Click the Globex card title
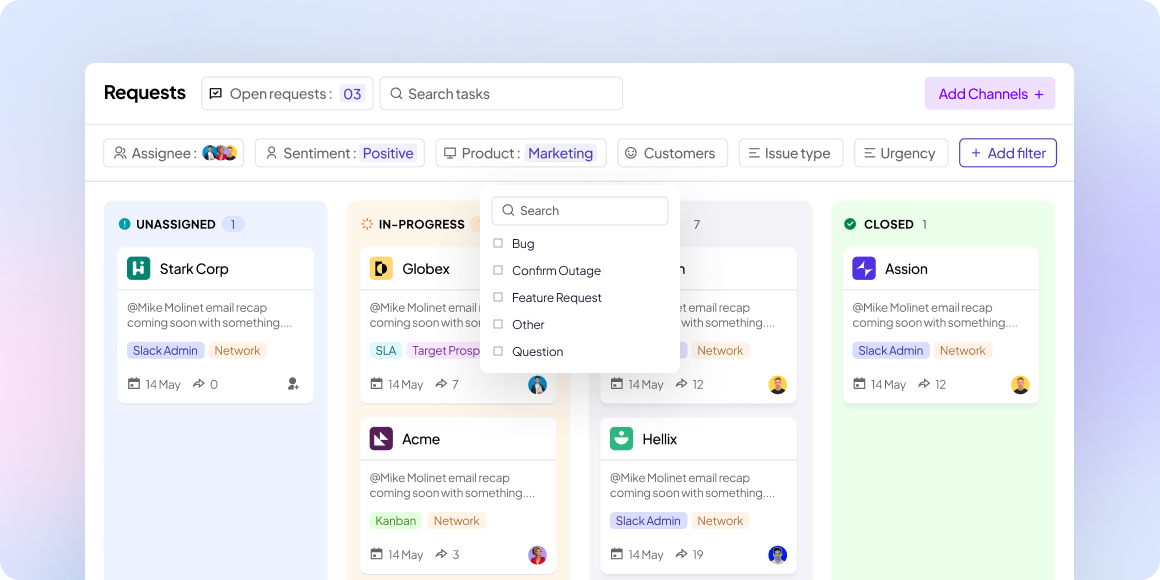The height and width of the screenshot is (580, 1160). pyautogui.click(x=426, y=269)
